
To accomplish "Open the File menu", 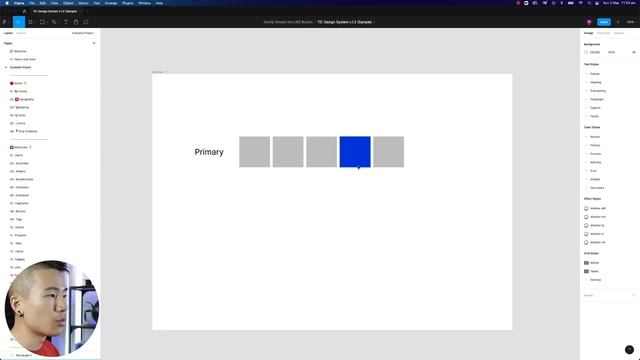I will point(32,3).
